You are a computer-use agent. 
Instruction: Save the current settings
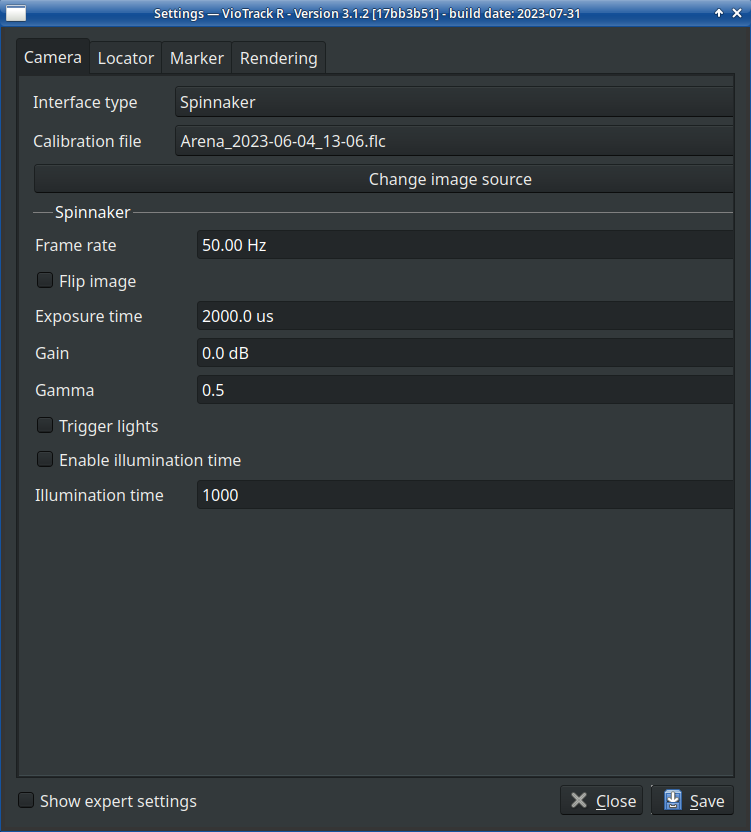[692, 800]
